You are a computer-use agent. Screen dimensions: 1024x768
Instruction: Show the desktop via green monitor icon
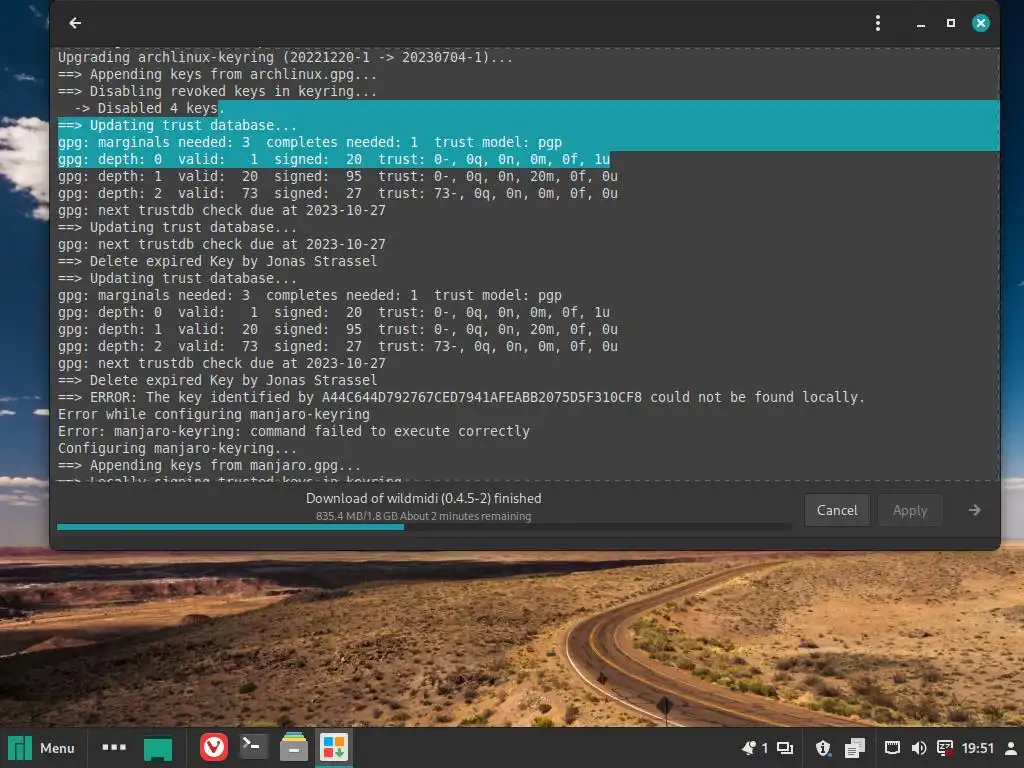(x=158, y=748)
